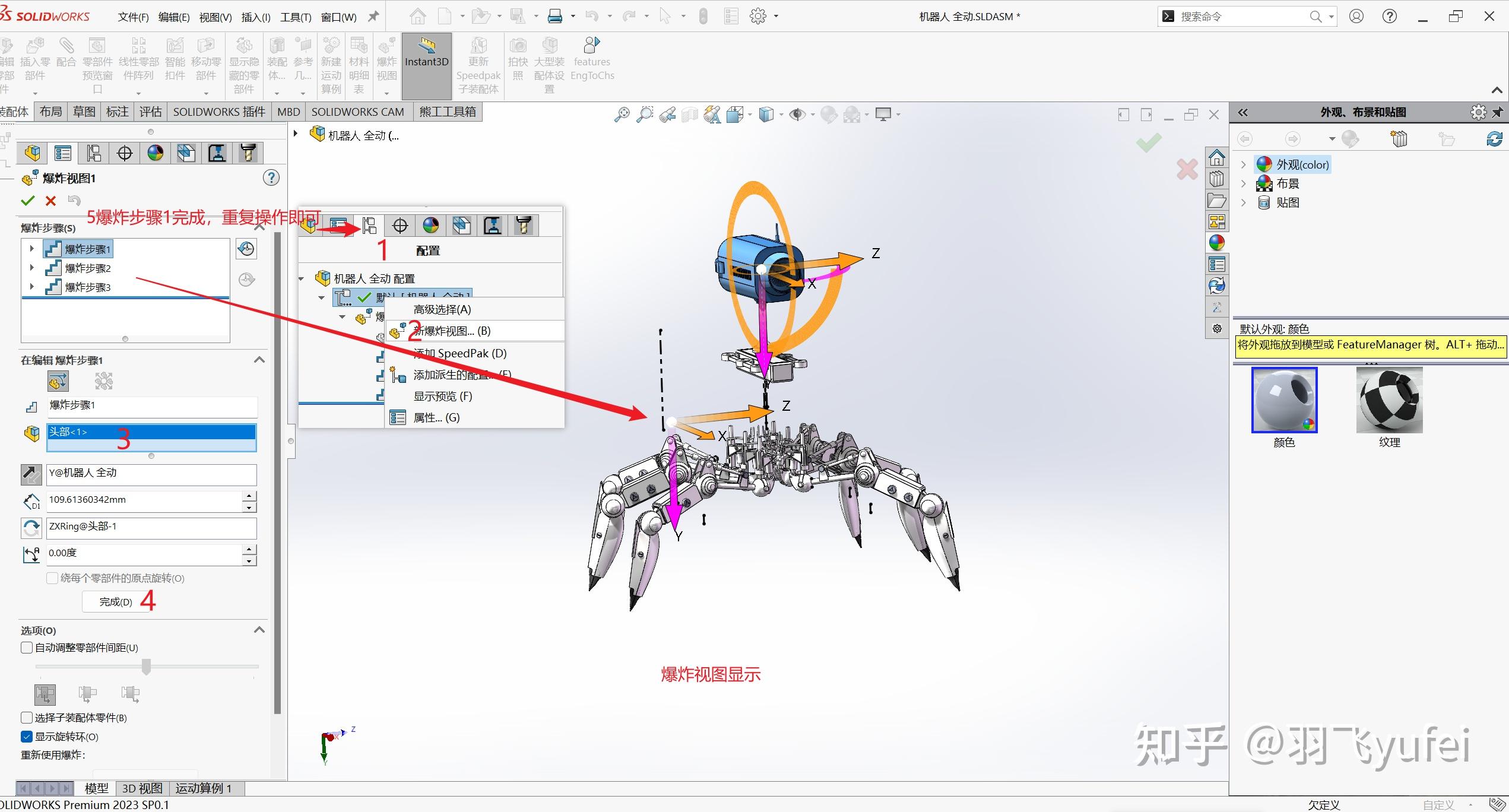Click the options gear icon in the main toolbar
This screenshot has width=1509, height=812.
coord(758,16)
